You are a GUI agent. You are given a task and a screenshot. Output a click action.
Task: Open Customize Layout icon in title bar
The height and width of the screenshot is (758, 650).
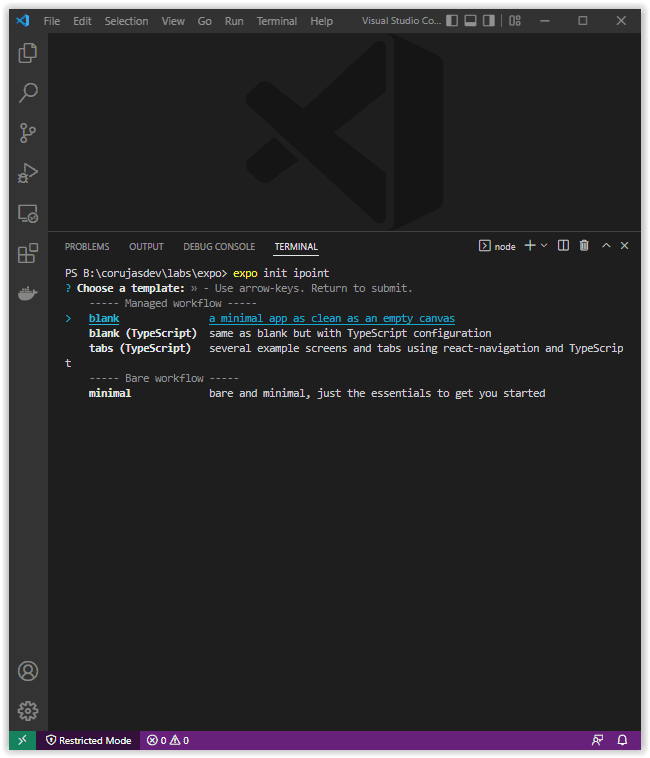pyautogui.click(x=515, y=21)
